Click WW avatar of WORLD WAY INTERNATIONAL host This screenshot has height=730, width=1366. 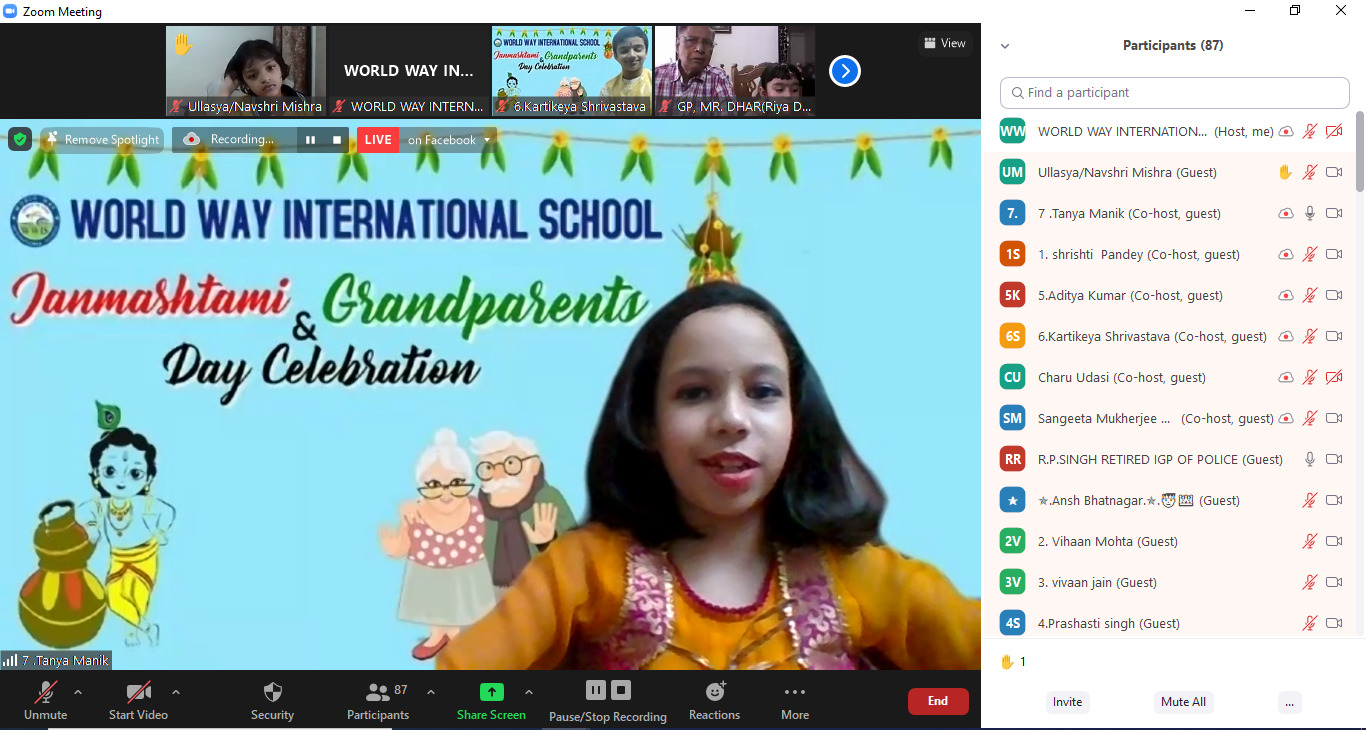click(x=1013, y=131)
